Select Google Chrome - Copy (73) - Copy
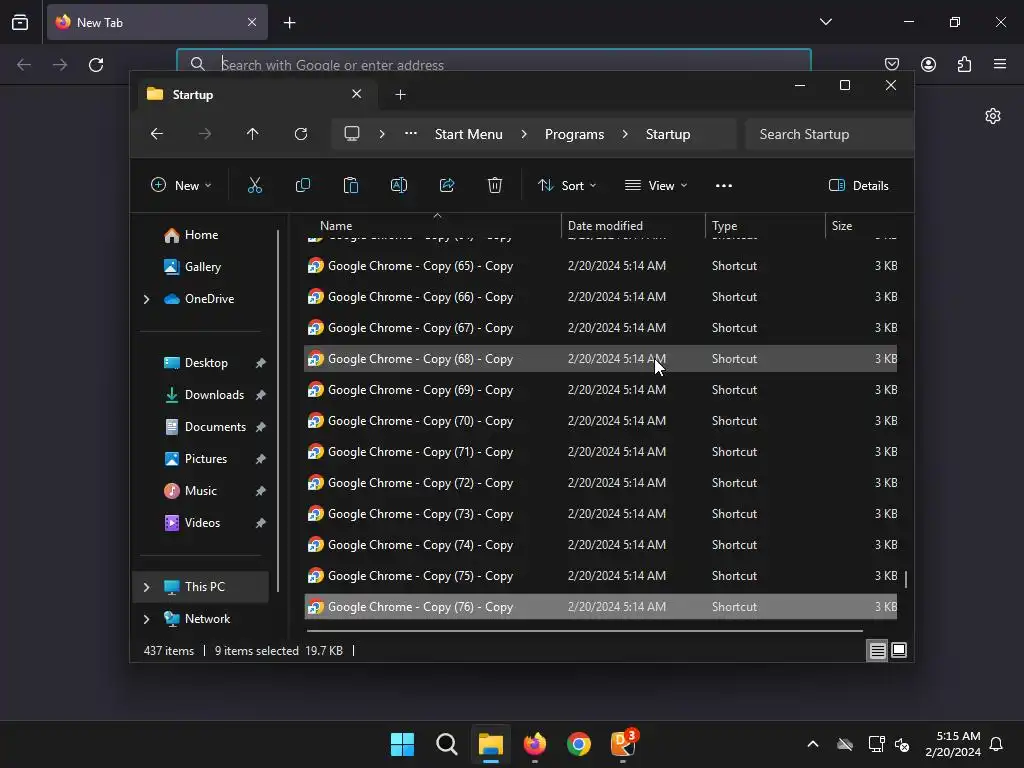 point(600,514)
